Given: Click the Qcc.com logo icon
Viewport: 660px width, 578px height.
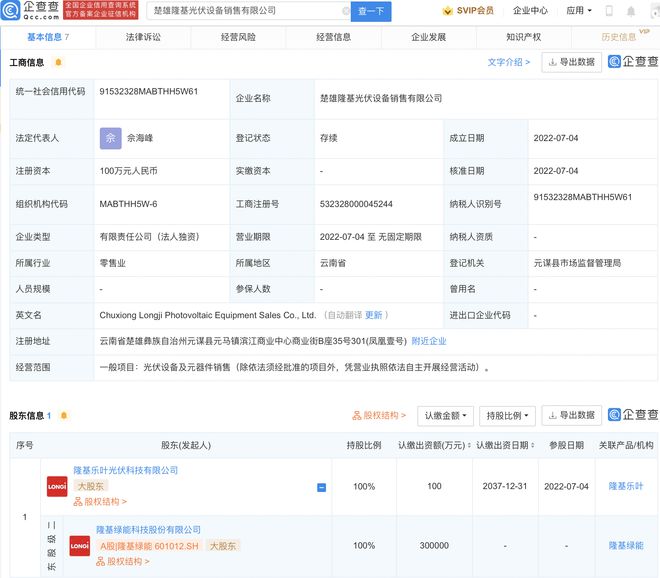Looking at the screenshot, I should [x=10, y=10].
